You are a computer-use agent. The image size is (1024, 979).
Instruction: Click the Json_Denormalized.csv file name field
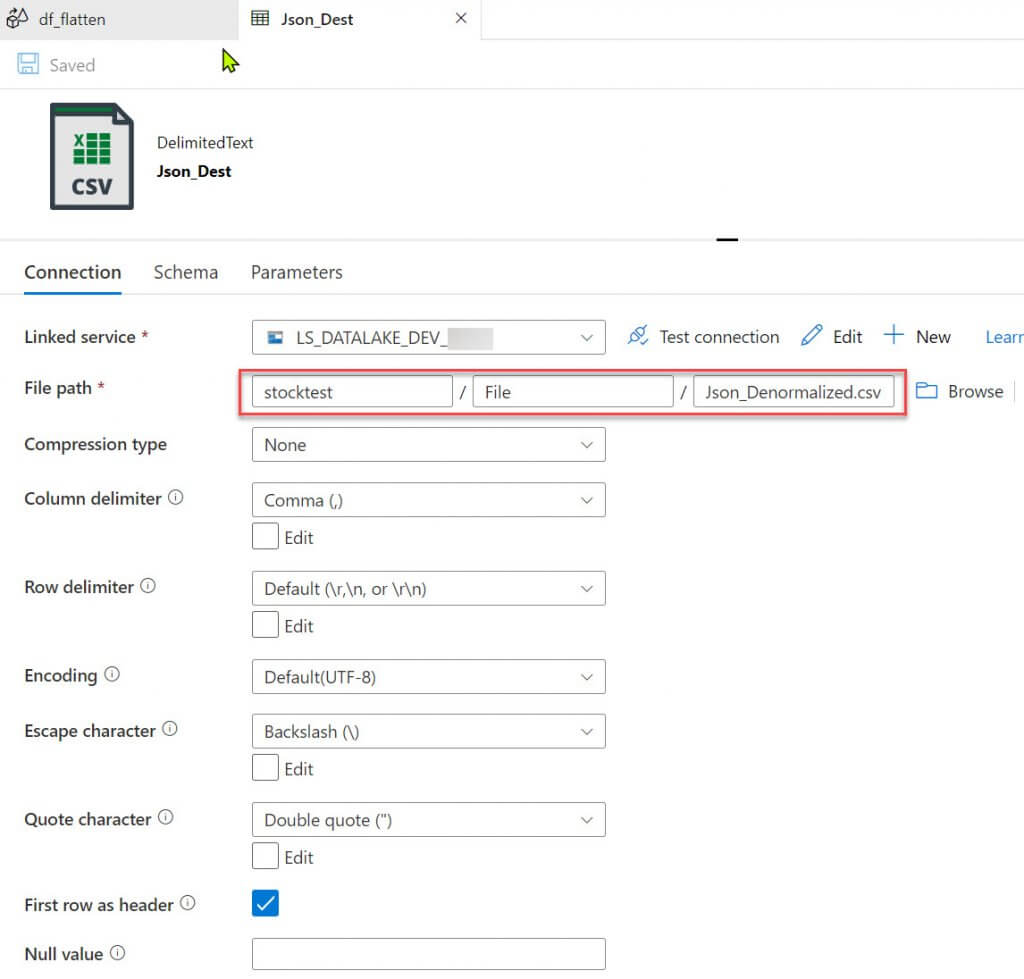pyautogui.click(x=793, y=392)
